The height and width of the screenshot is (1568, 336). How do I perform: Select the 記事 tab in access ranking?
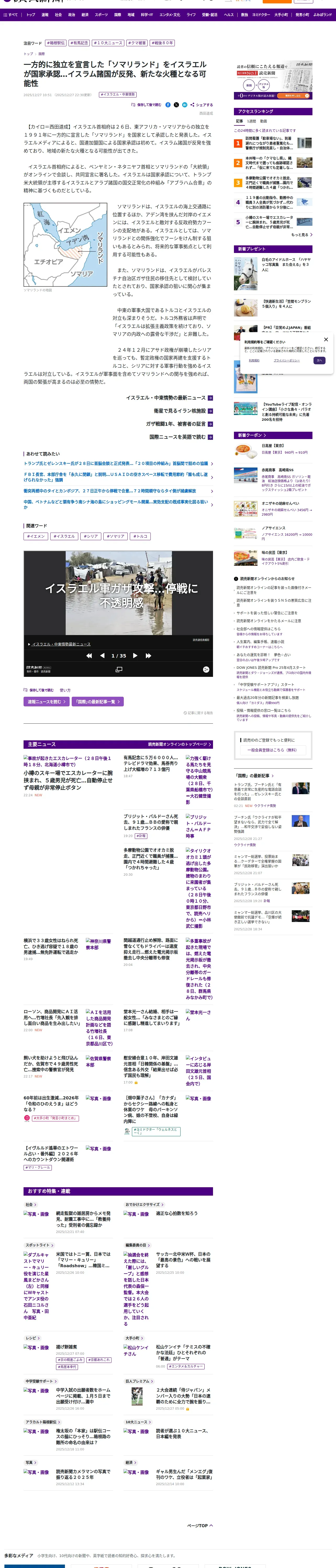[240, 121]
